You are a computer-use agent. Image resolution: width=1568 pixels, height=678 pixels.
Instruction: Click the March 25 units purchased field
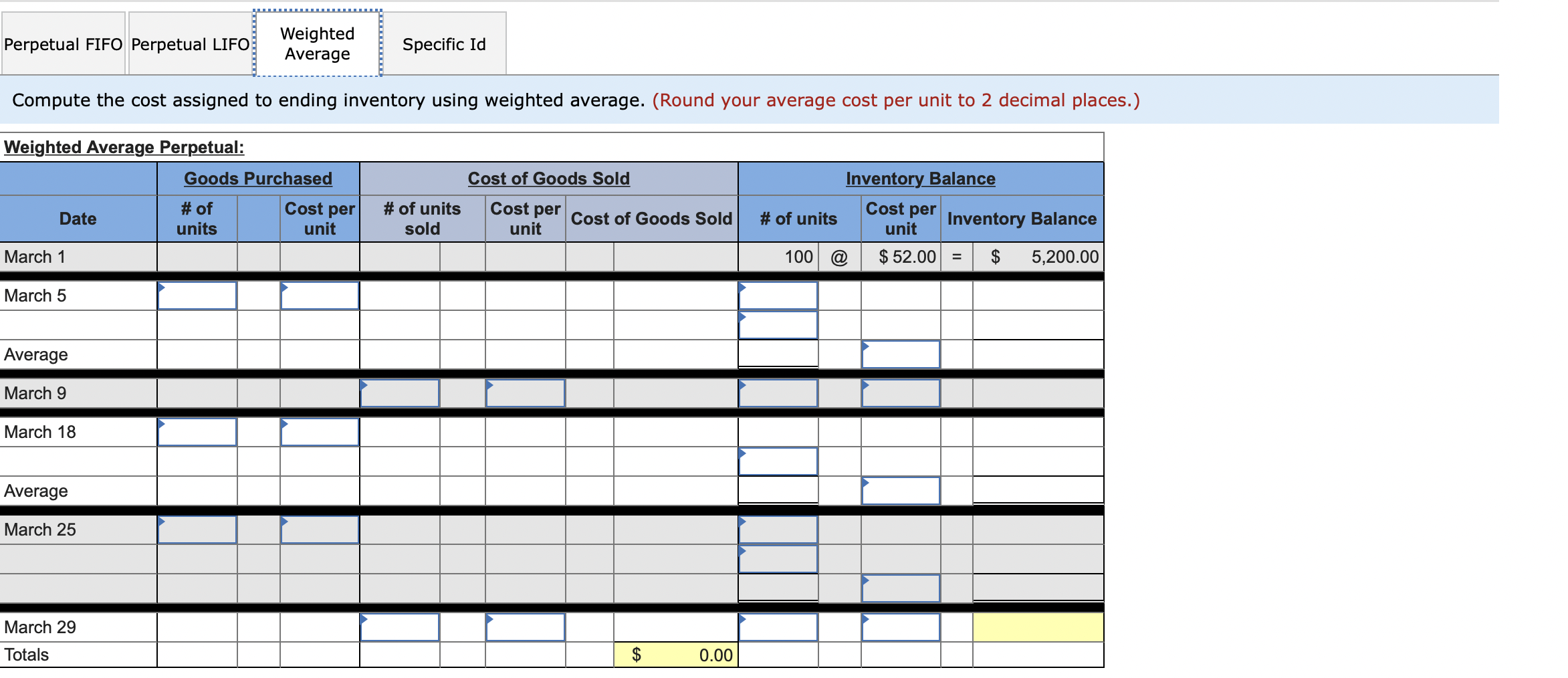coord(197,530)
